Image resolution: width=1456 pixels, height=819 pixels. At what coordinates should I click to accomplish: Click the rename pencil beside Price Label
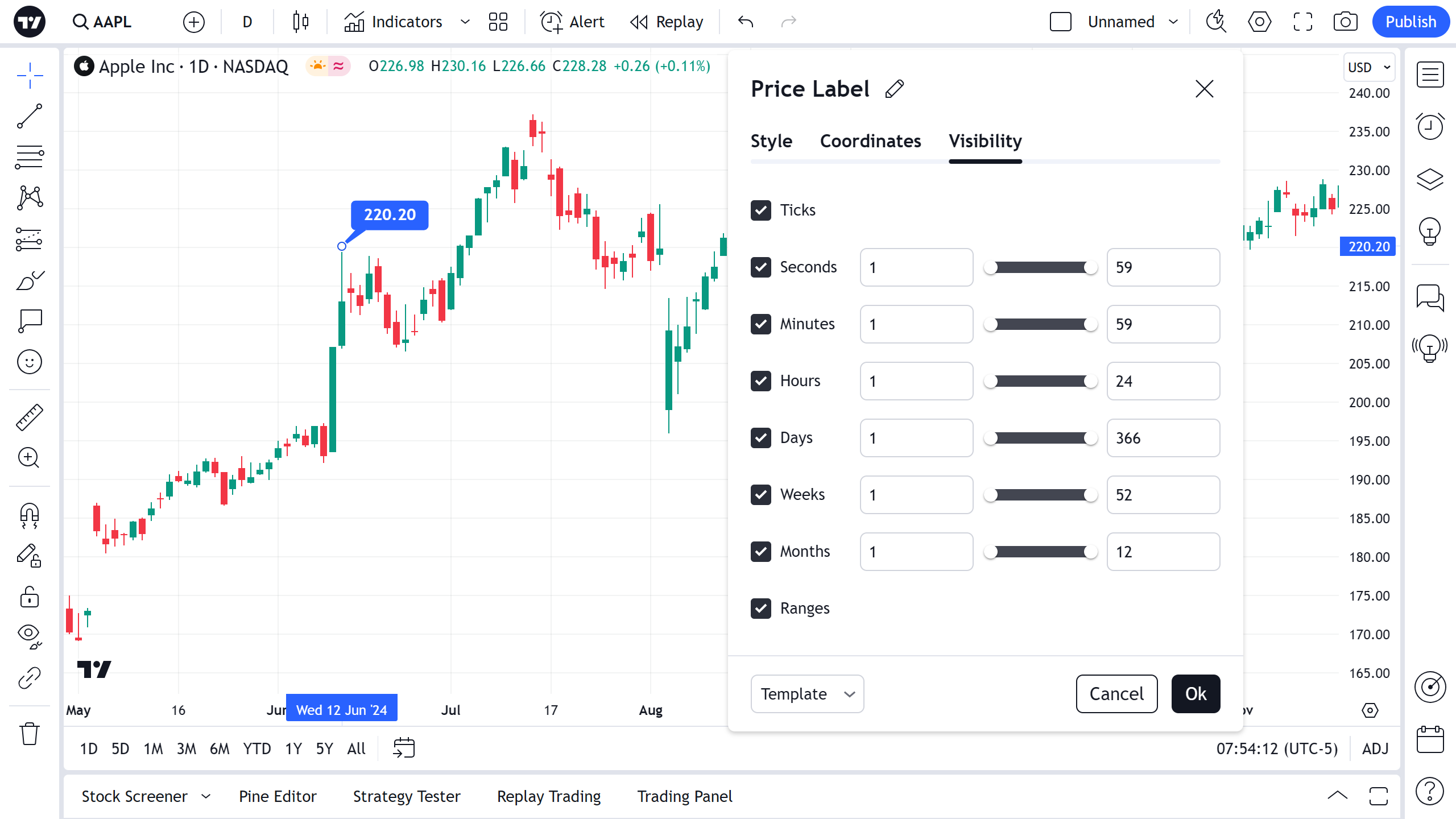click(x=895, y=89)
